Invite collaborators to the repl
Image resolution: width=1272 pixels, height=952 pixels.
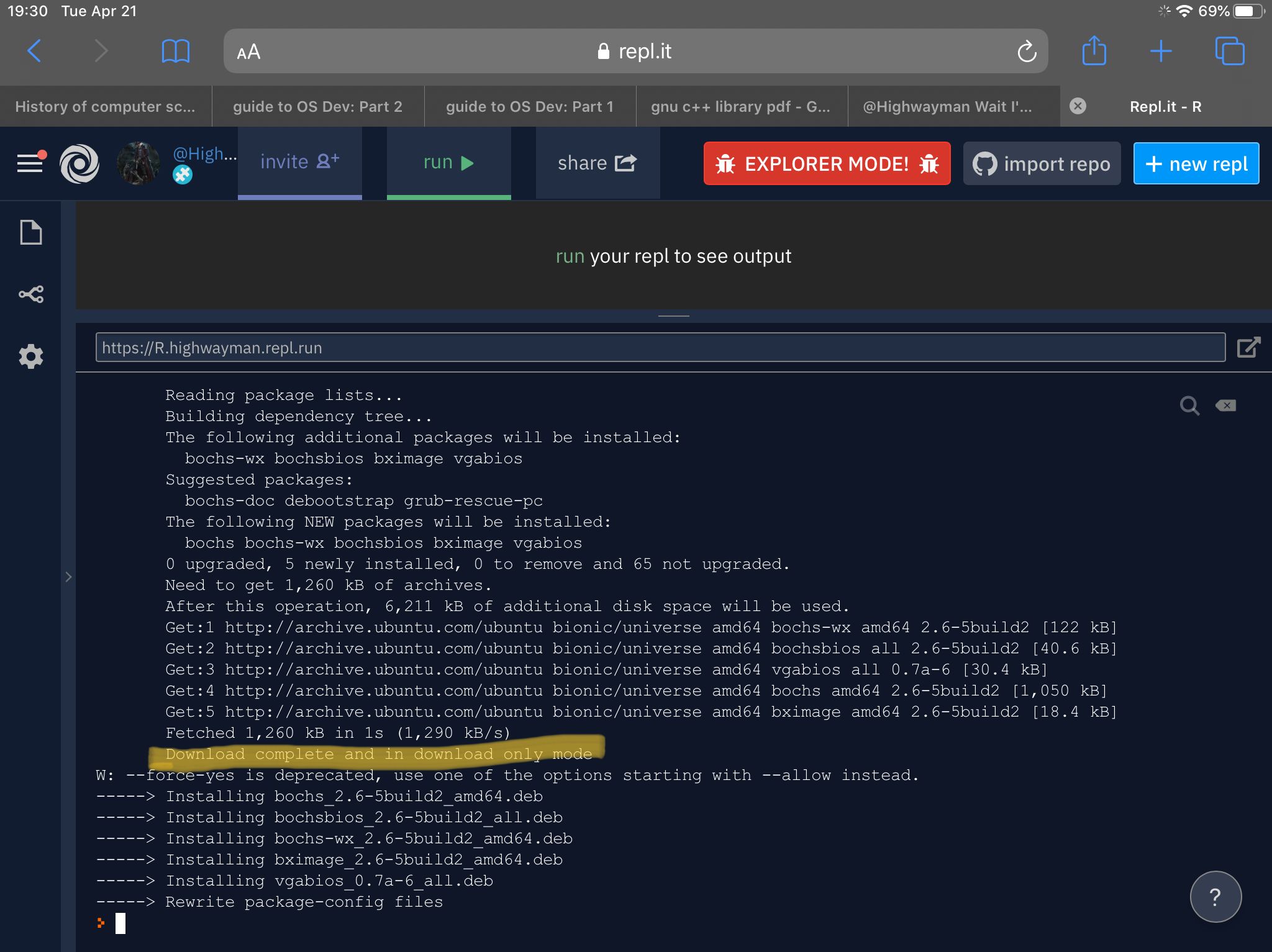point(299,162)
